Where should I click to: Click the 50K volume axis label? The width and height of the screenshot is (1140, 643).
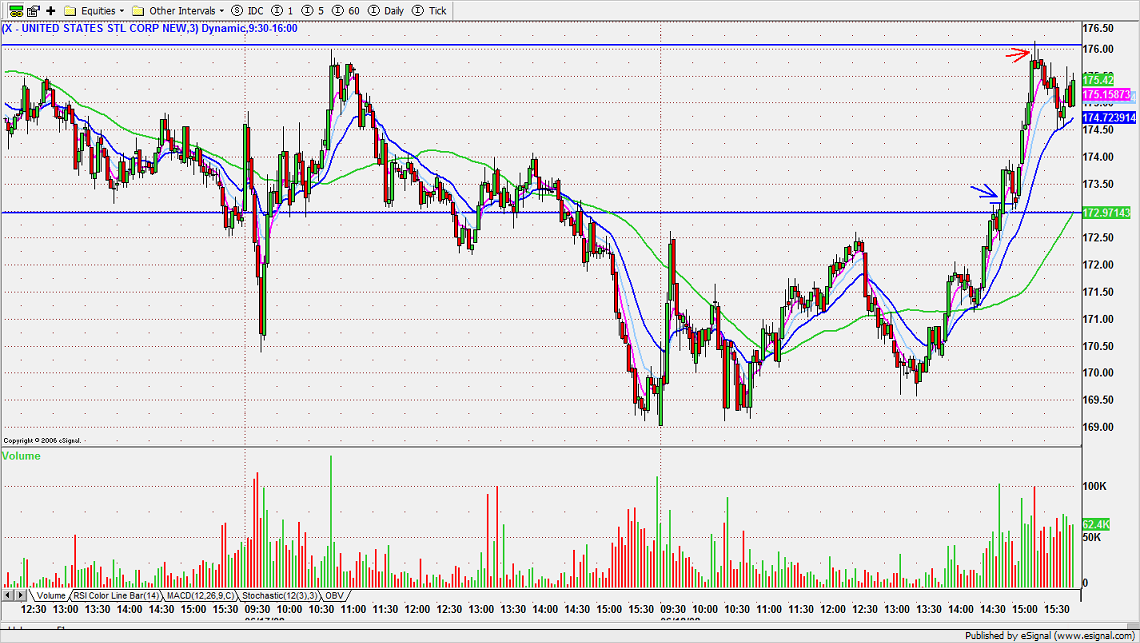[x=1093, y=538]
